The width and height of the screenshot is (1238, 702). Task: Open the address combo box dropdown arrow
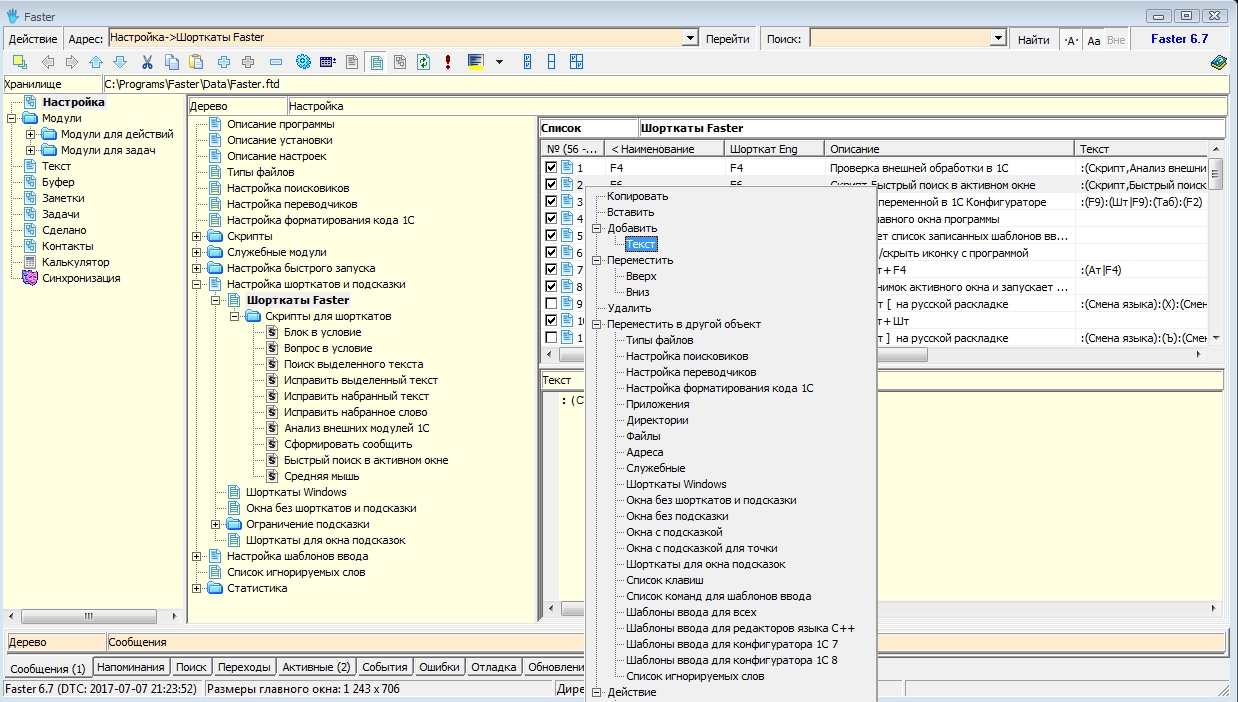click(690, 38)
